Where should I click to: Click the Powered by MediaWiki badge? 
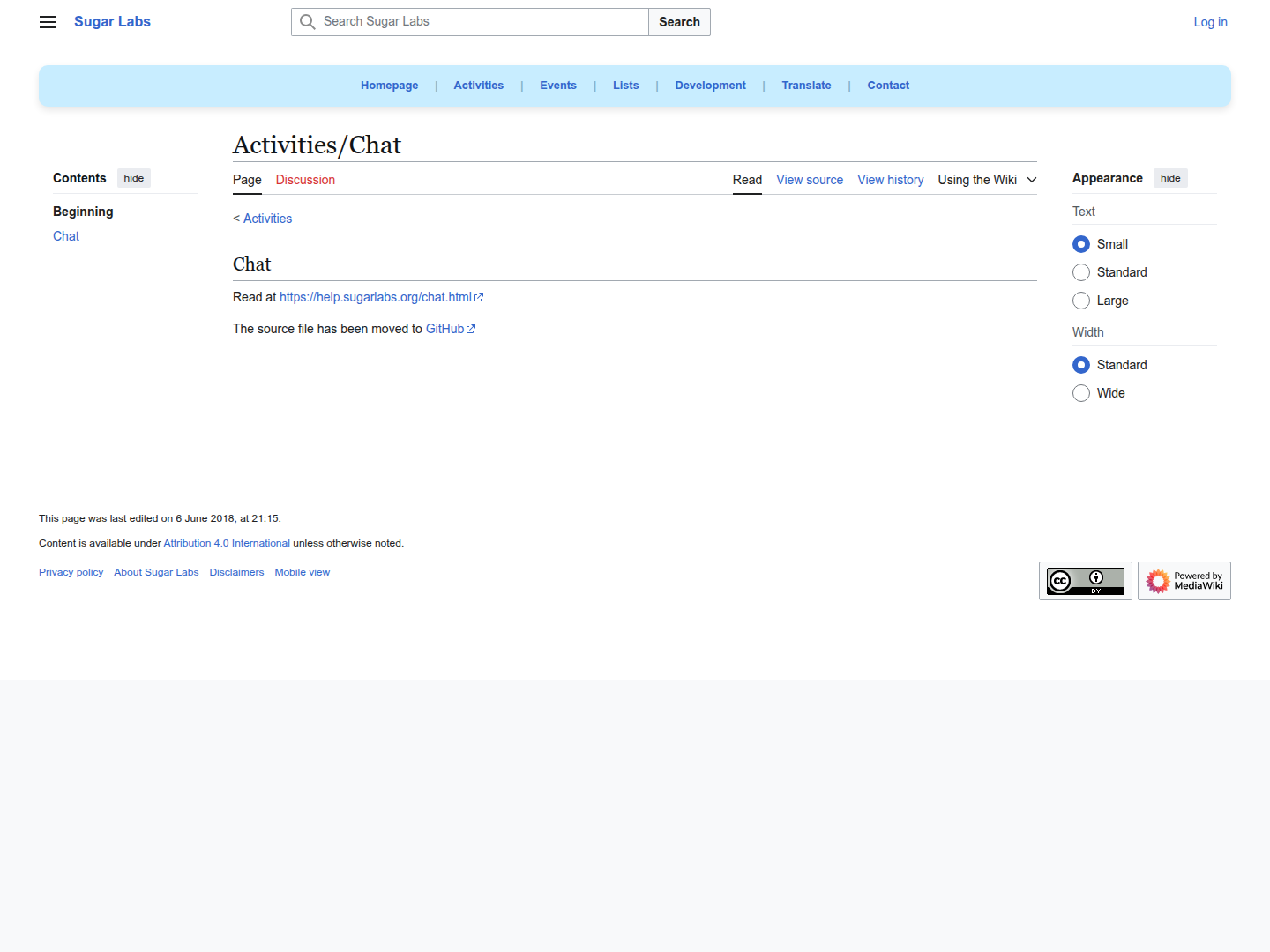(1184, 581)
